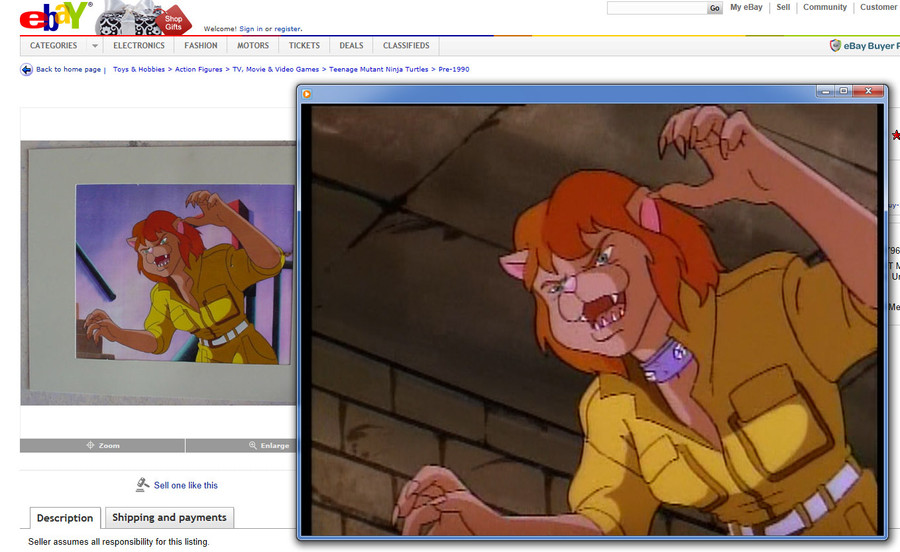Open the Community link

tap(825, 7)
